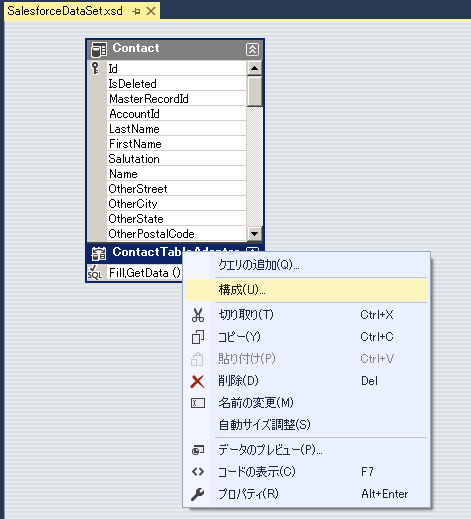Select コピー(Y) menu entry
Screen dimensions: 471x519
coord(307,337)
